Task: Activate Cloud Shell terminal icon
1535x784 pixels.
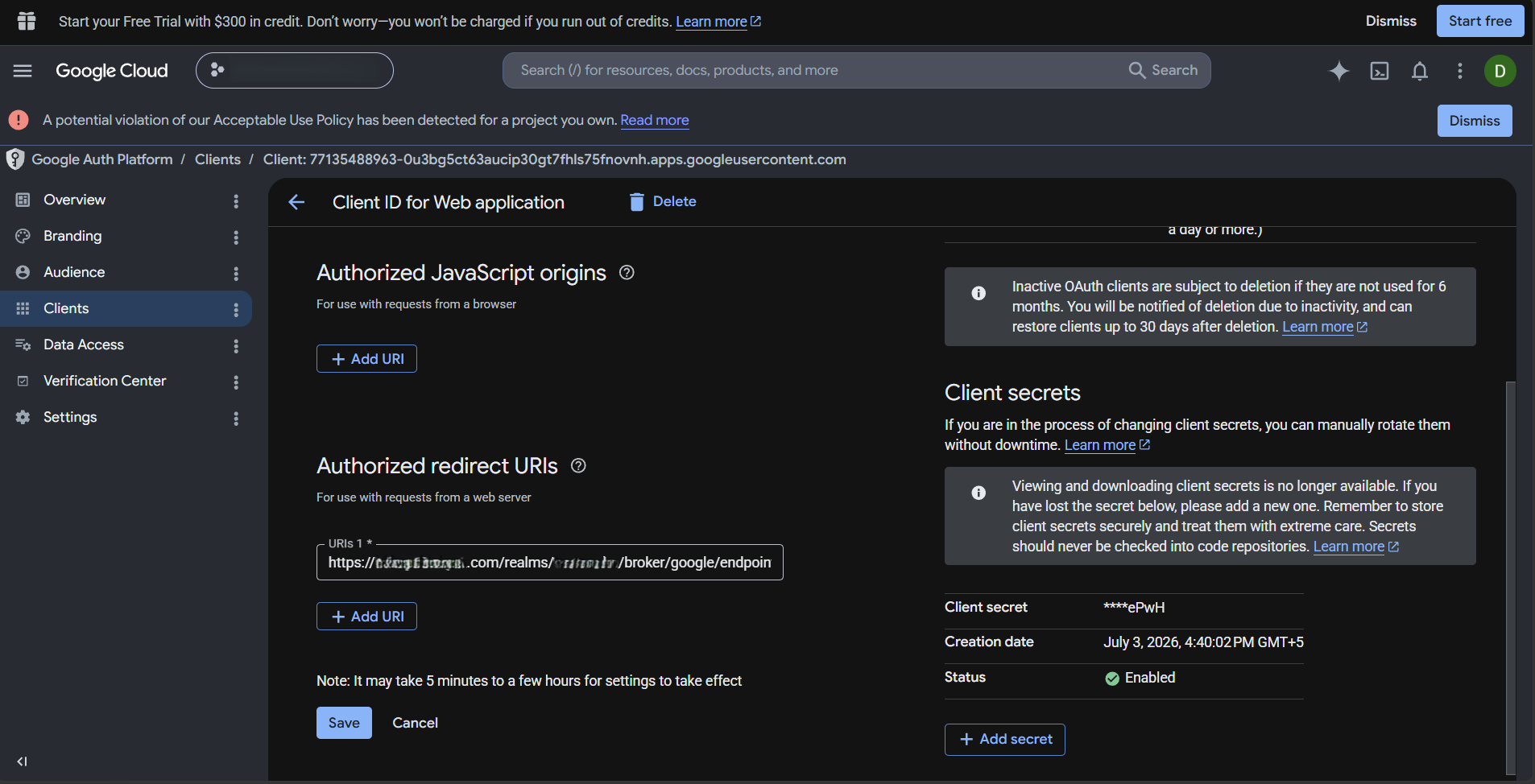Action: [1380, 71]
